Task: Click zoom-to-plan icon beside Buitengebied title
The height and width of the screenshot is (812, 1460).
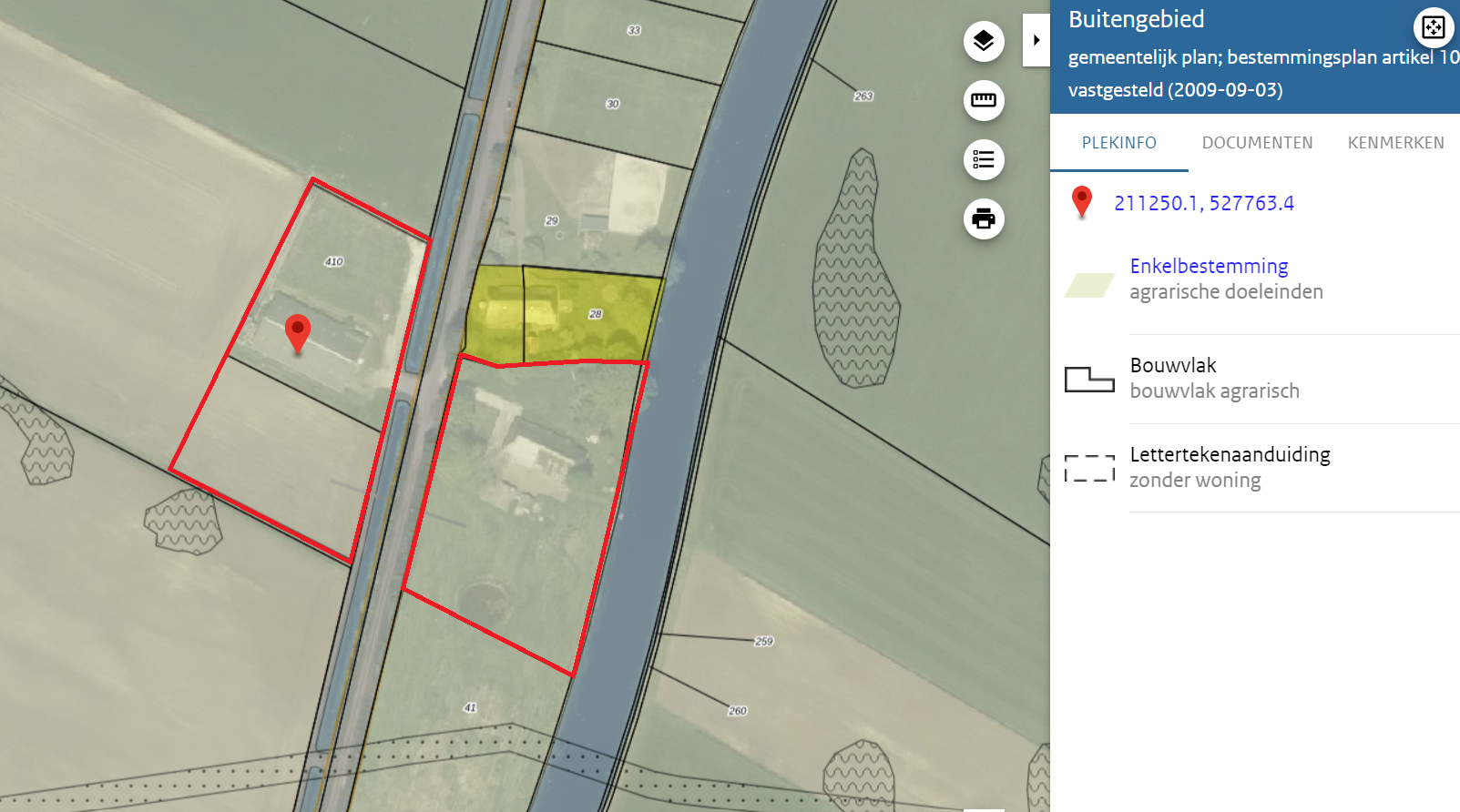Action: pyautogui.click(x=1433, y=27)
